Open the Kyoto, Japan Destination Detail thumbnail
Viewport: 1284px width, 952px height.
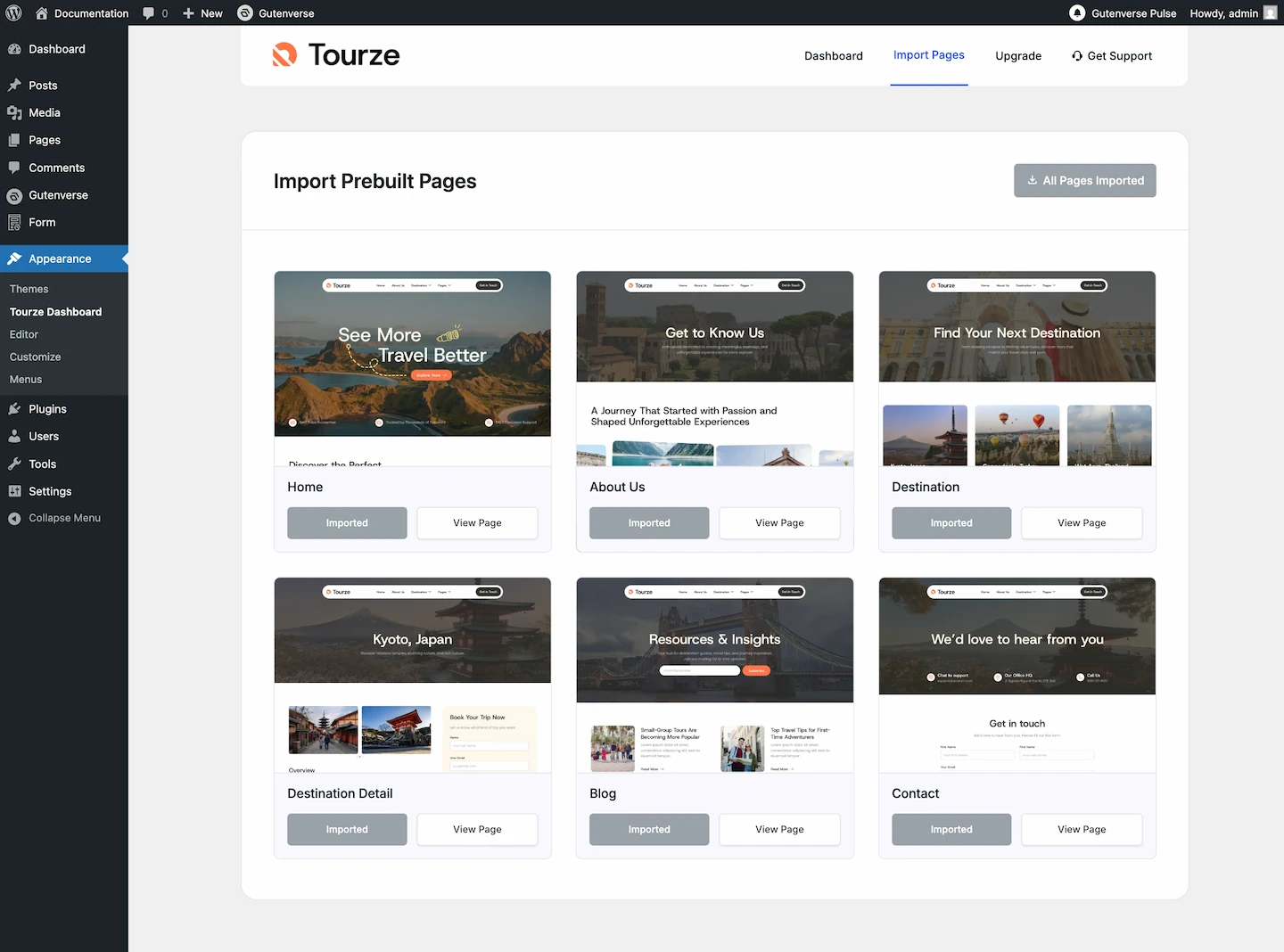pos(412,675)
